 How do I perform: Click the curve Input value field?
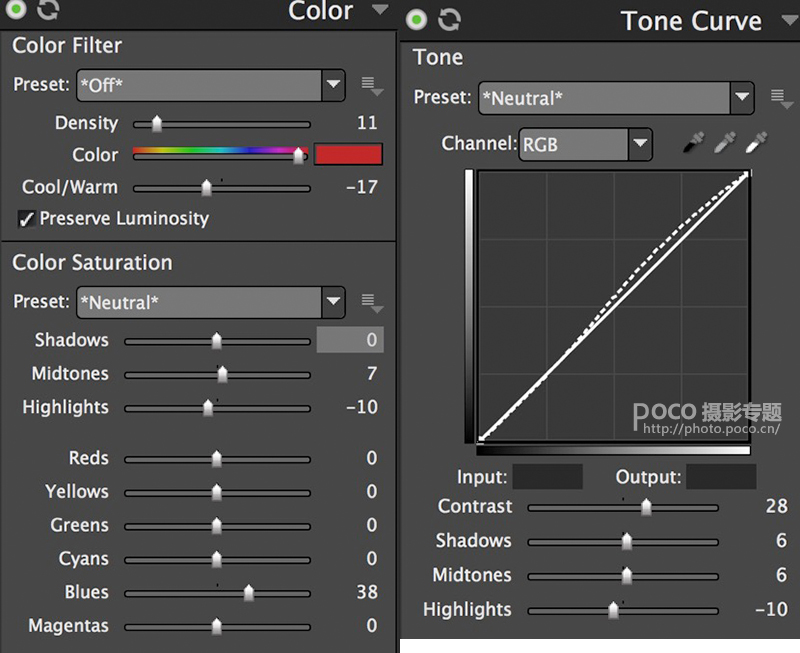547,476
